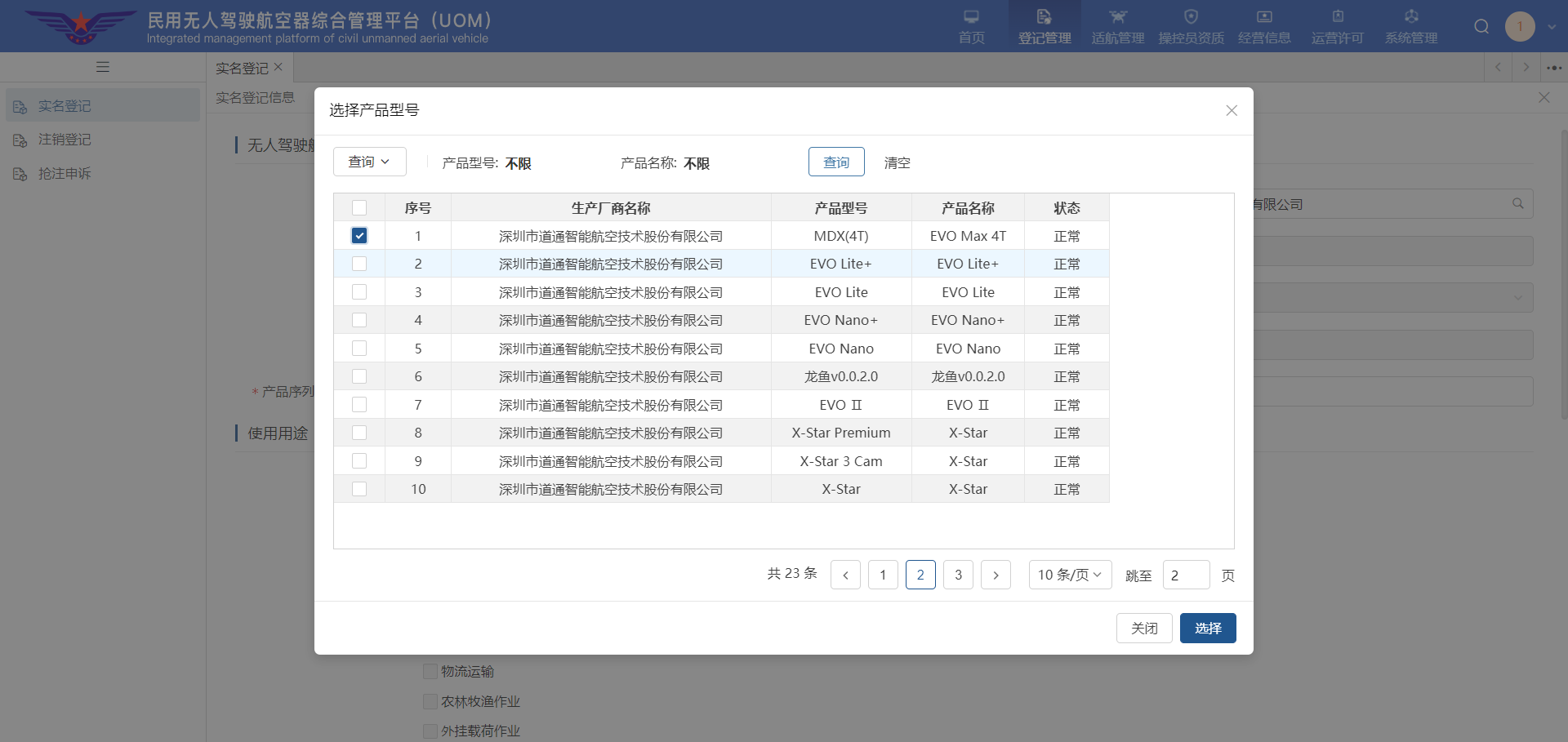This screenshot has height=742, width=1568.
Task: Expand the user avatar menu arrow
Action: coord(1552,27)
